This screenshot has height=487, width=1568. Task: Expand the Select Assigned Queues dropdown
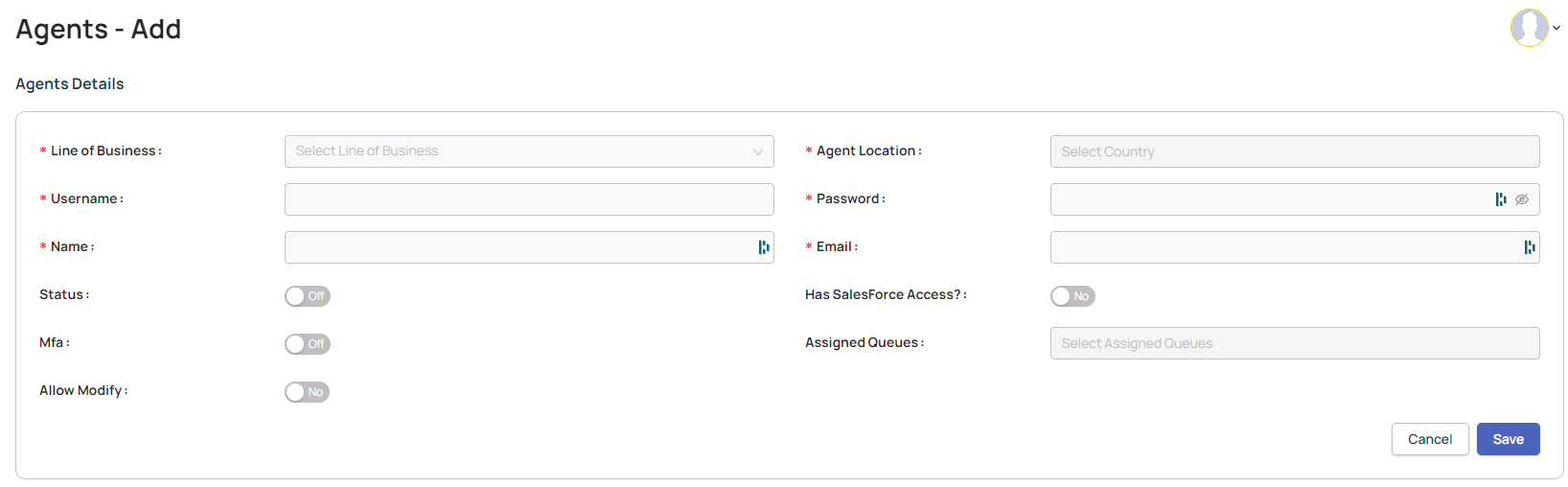pyautogui.click(x=1295, y=343)
